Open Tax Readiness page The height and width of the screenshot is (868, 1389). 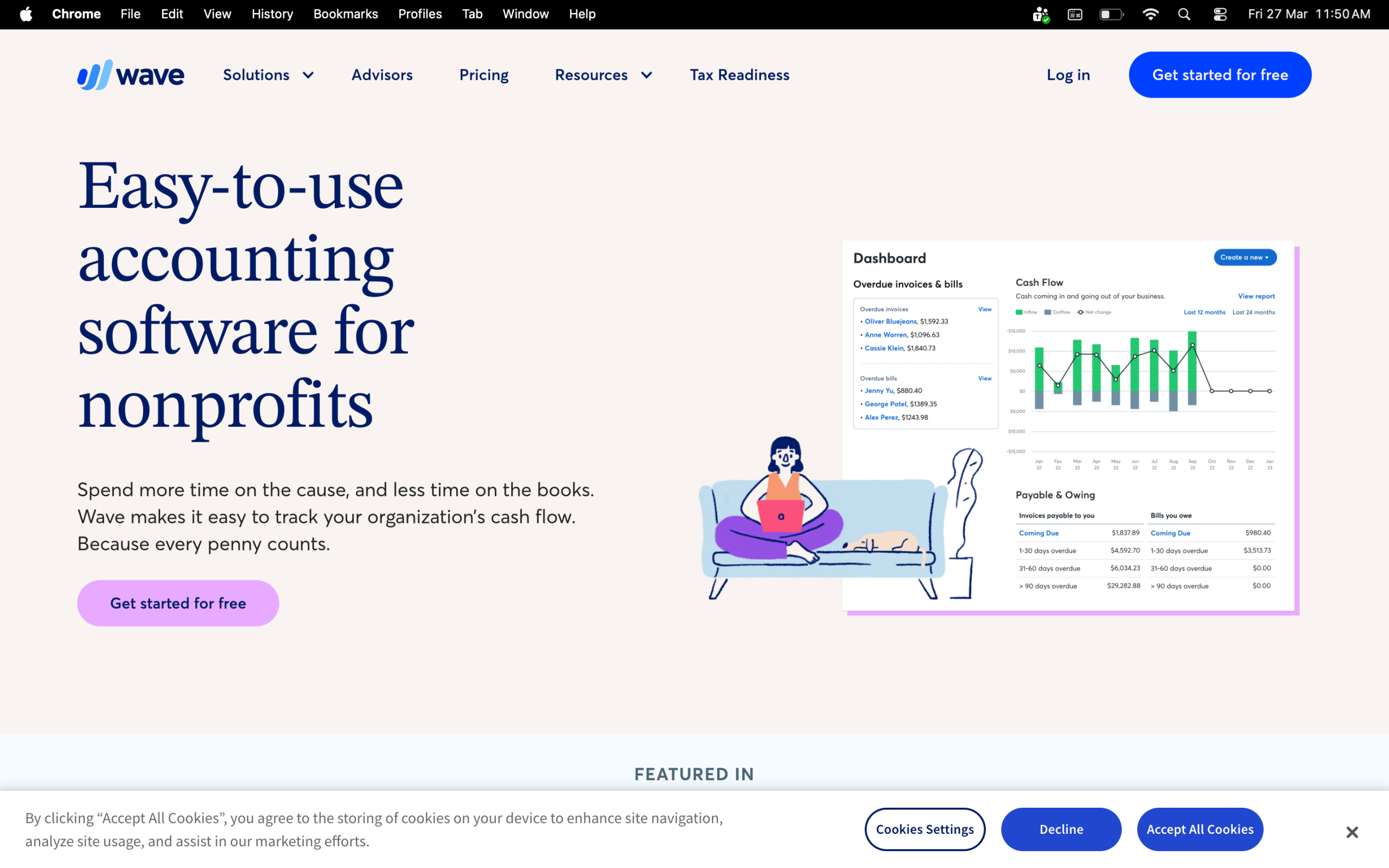(740, 75)
